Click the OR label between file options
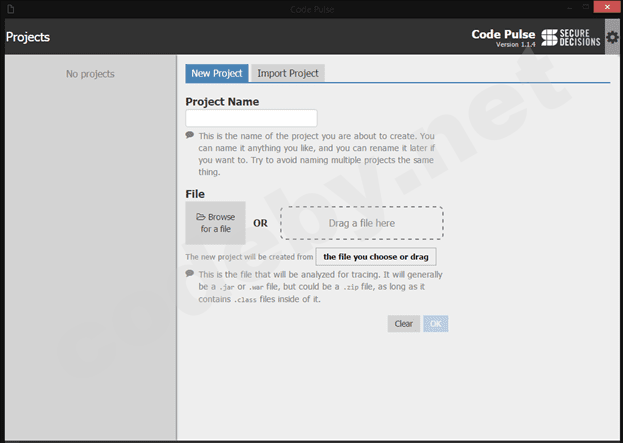Viewport: 623px width, 443px height. [260, 223]
